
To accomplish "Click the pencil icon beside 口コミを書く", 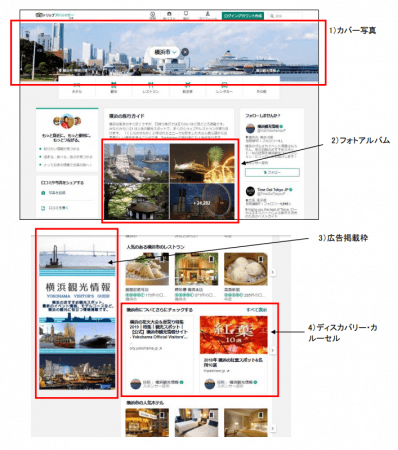I will pos(43,208).
